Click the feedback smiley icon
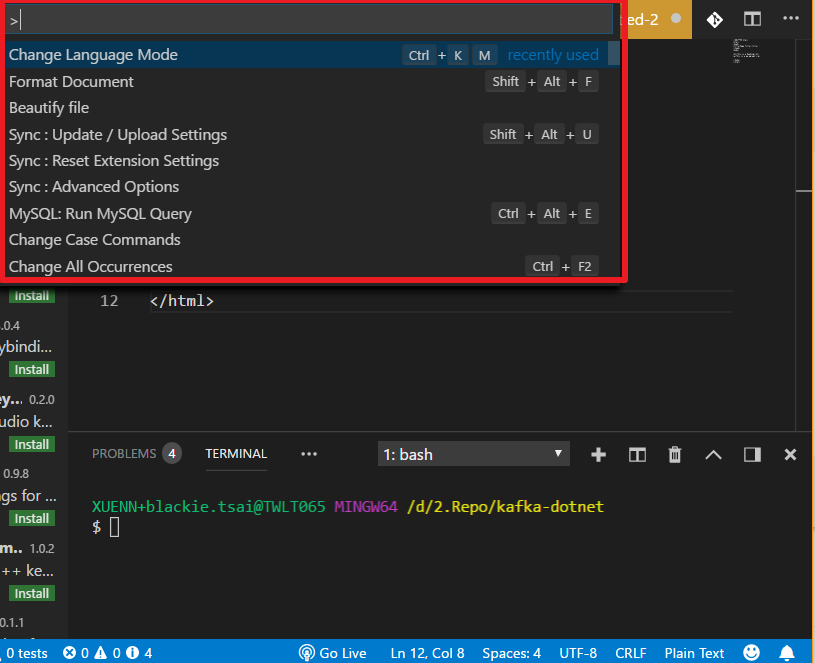This screenshot has width=815, height=663. click(750, 653)
